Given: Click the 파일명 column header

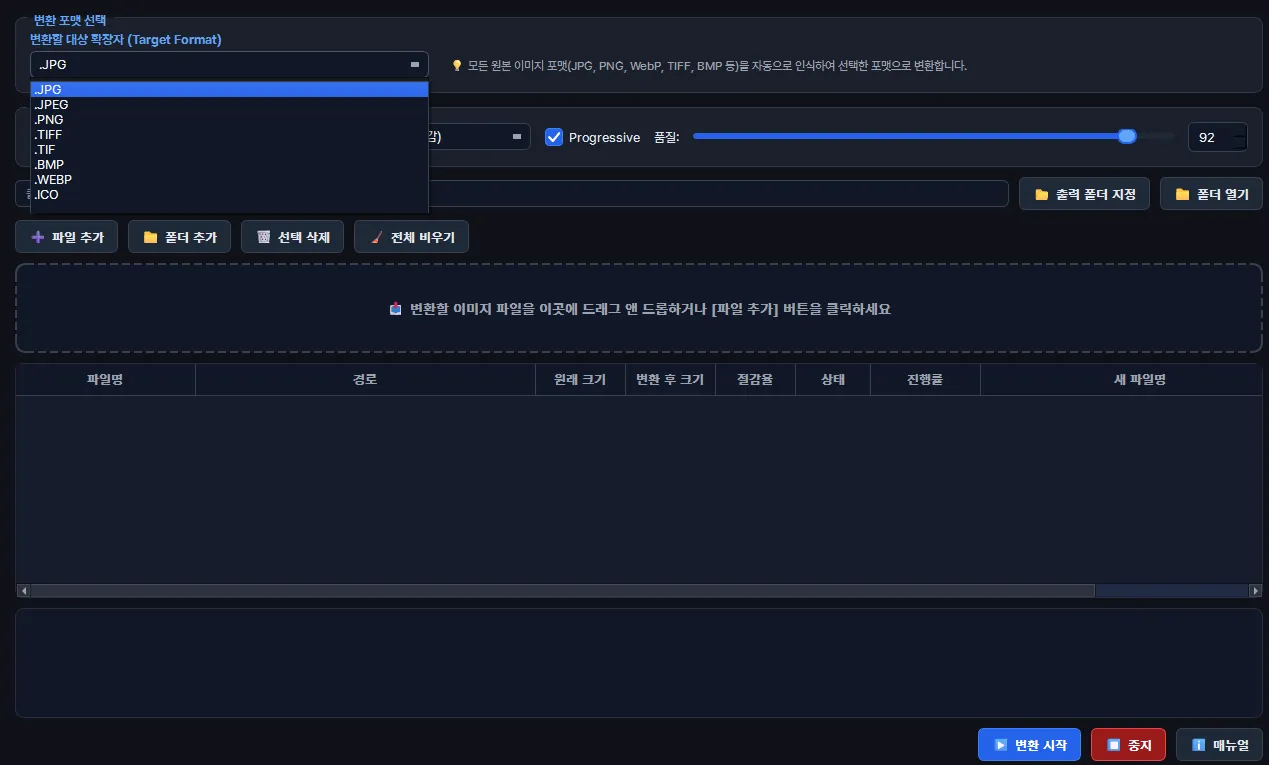Looking at the screenshot, I should pos(105,380).
